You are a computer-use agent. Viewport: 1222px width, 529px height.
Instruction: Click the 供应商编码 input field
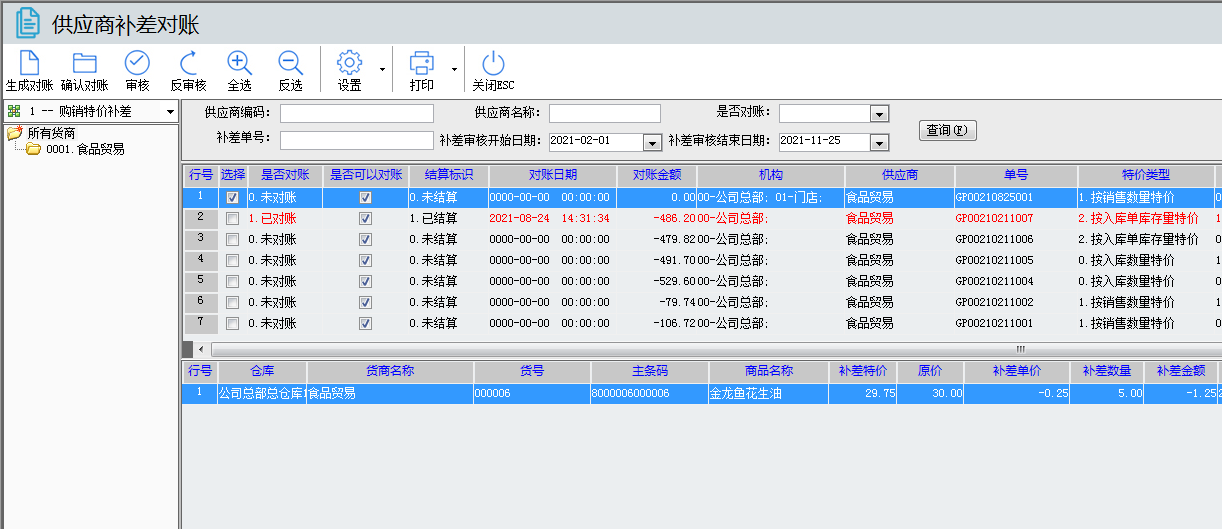(x=357, y=114)
